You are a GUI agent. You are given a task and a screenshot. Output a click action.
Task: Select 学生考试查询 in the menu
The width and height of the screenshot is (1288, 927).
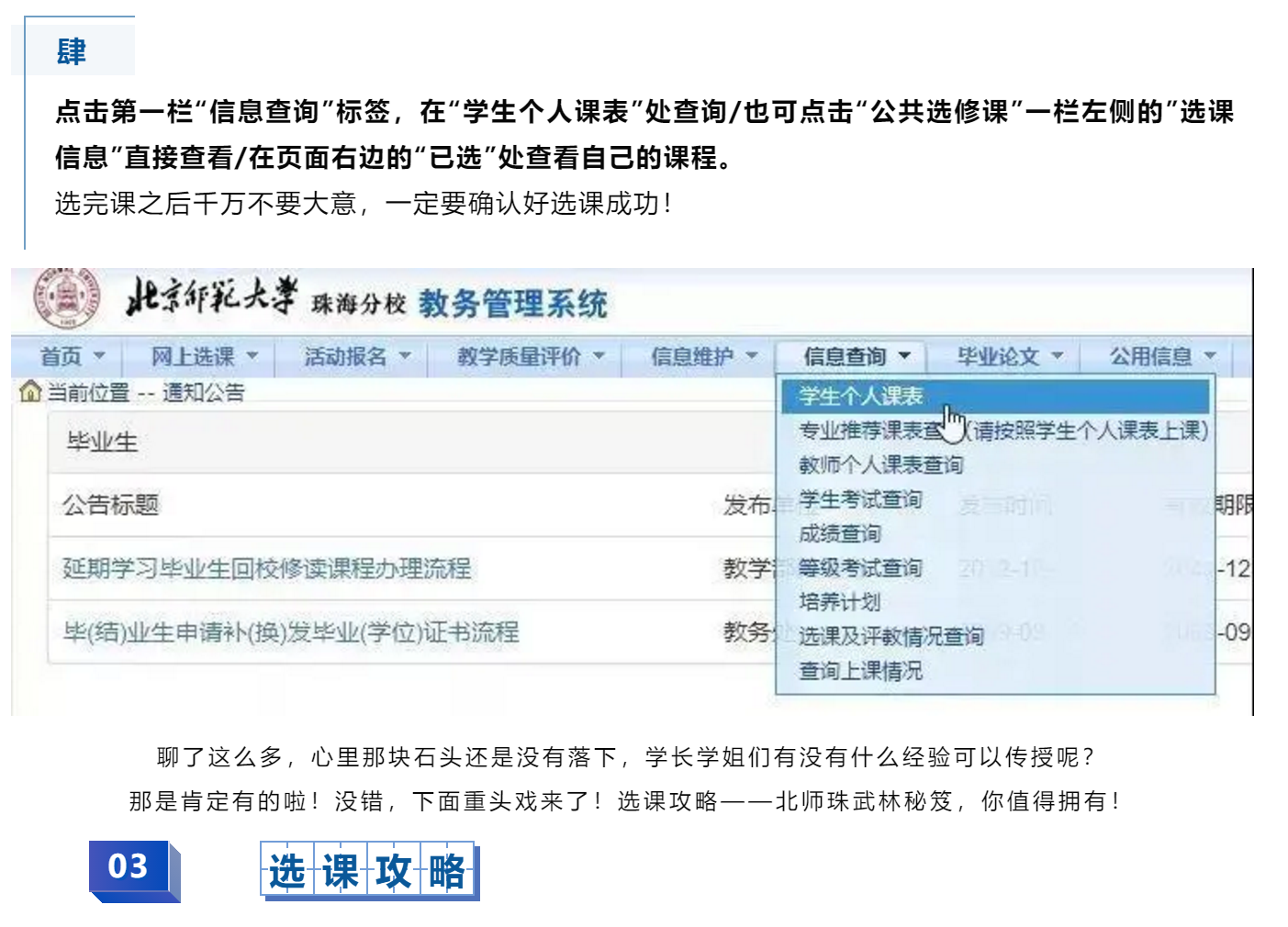click(x=859, y=499)
